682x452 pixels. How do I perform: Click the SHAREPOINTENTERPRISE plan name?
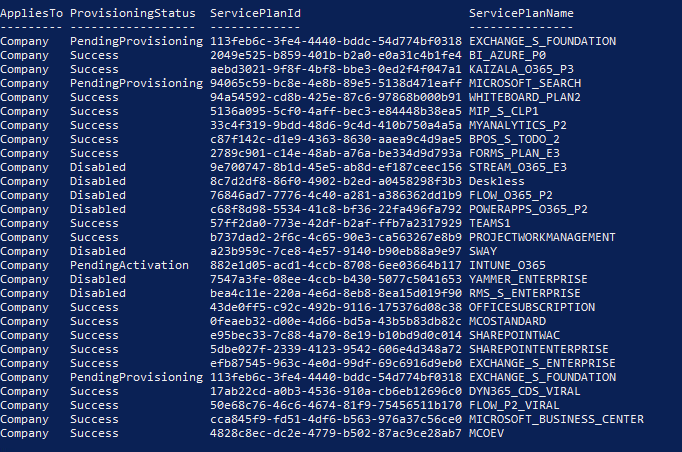click(x=539, y=349)
